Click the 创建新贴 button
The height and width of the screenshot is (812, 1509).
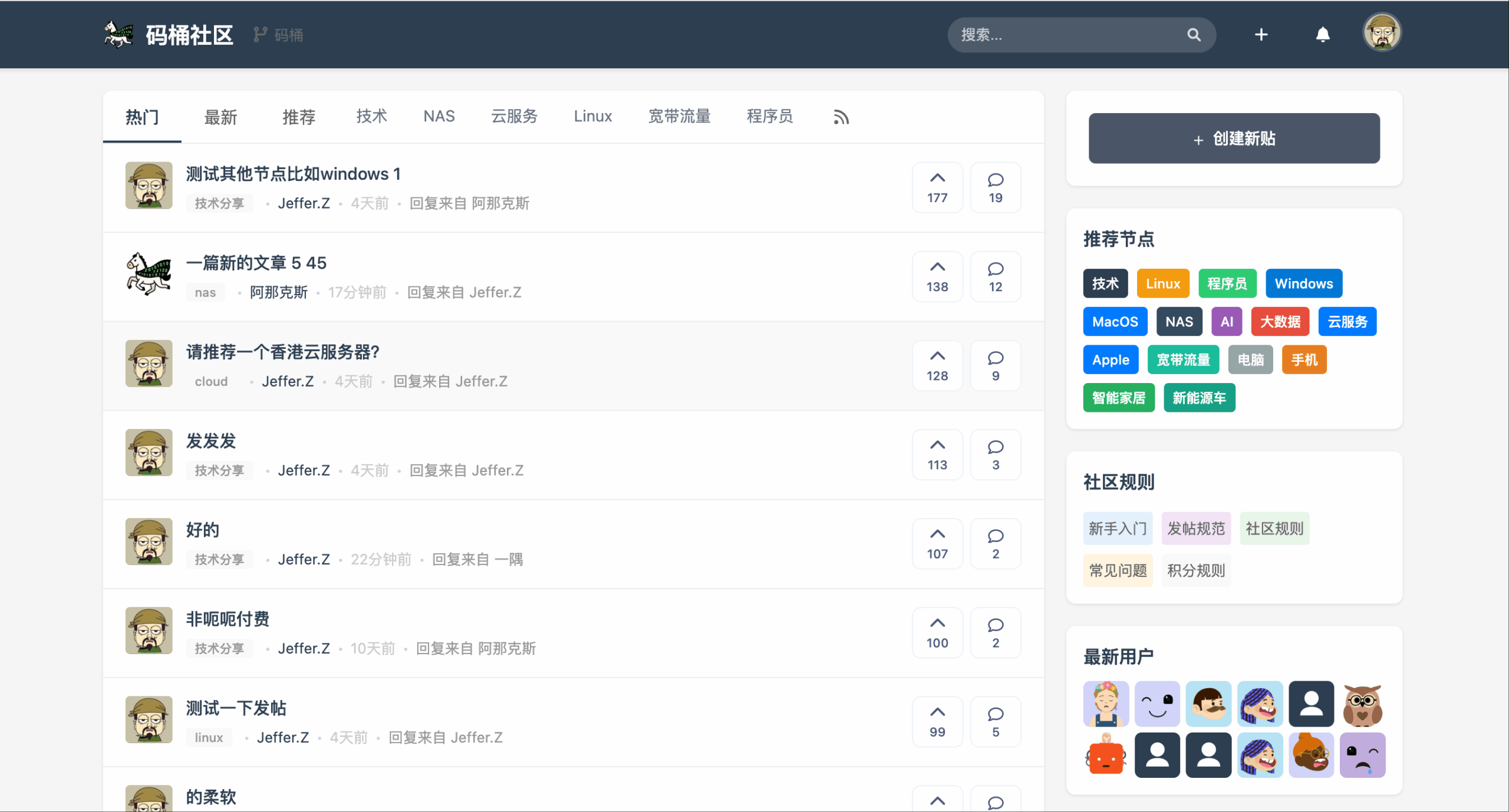tap(1234, 138)
